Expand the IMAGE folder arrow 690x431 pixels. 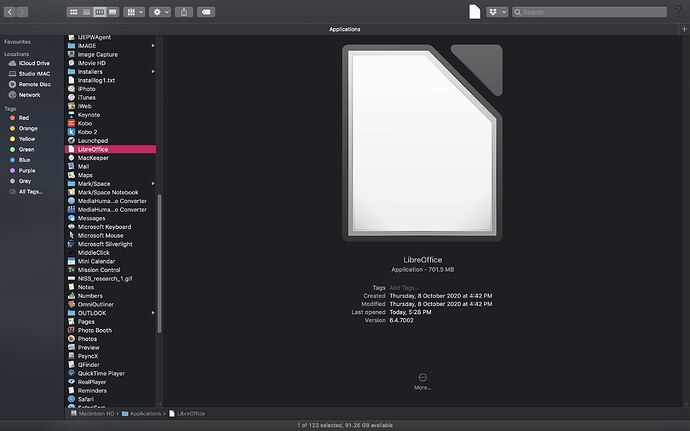[153, 46]
